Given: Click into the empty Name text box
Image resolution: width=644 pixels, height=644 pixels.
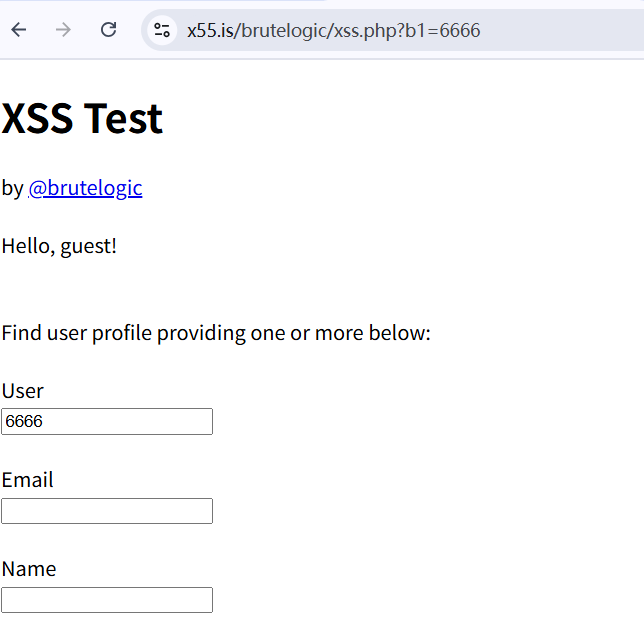Looking at the screenshot, I should tap(107, 600).
